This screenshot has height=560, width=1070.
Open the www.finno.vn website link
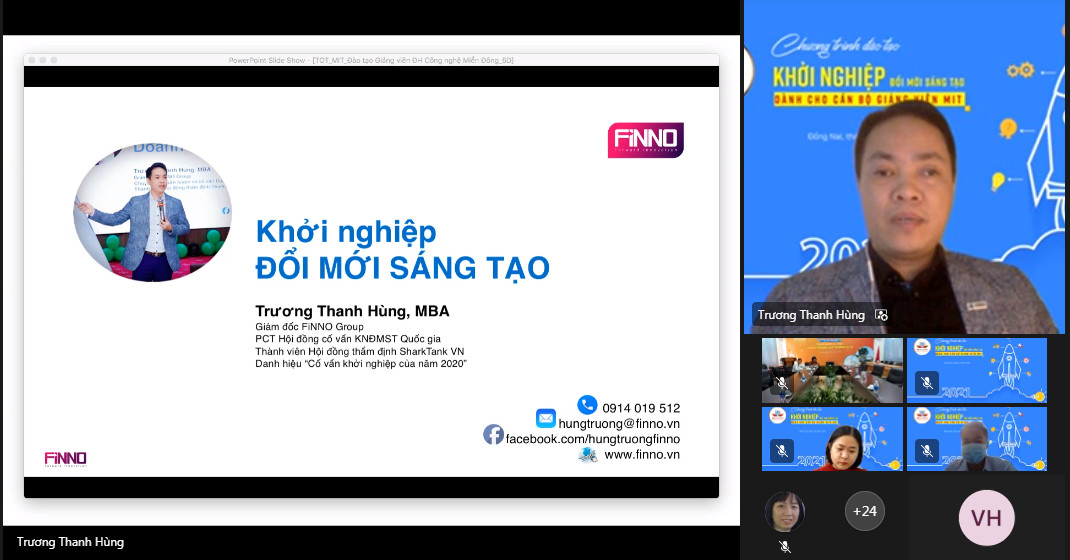(642, 455)
